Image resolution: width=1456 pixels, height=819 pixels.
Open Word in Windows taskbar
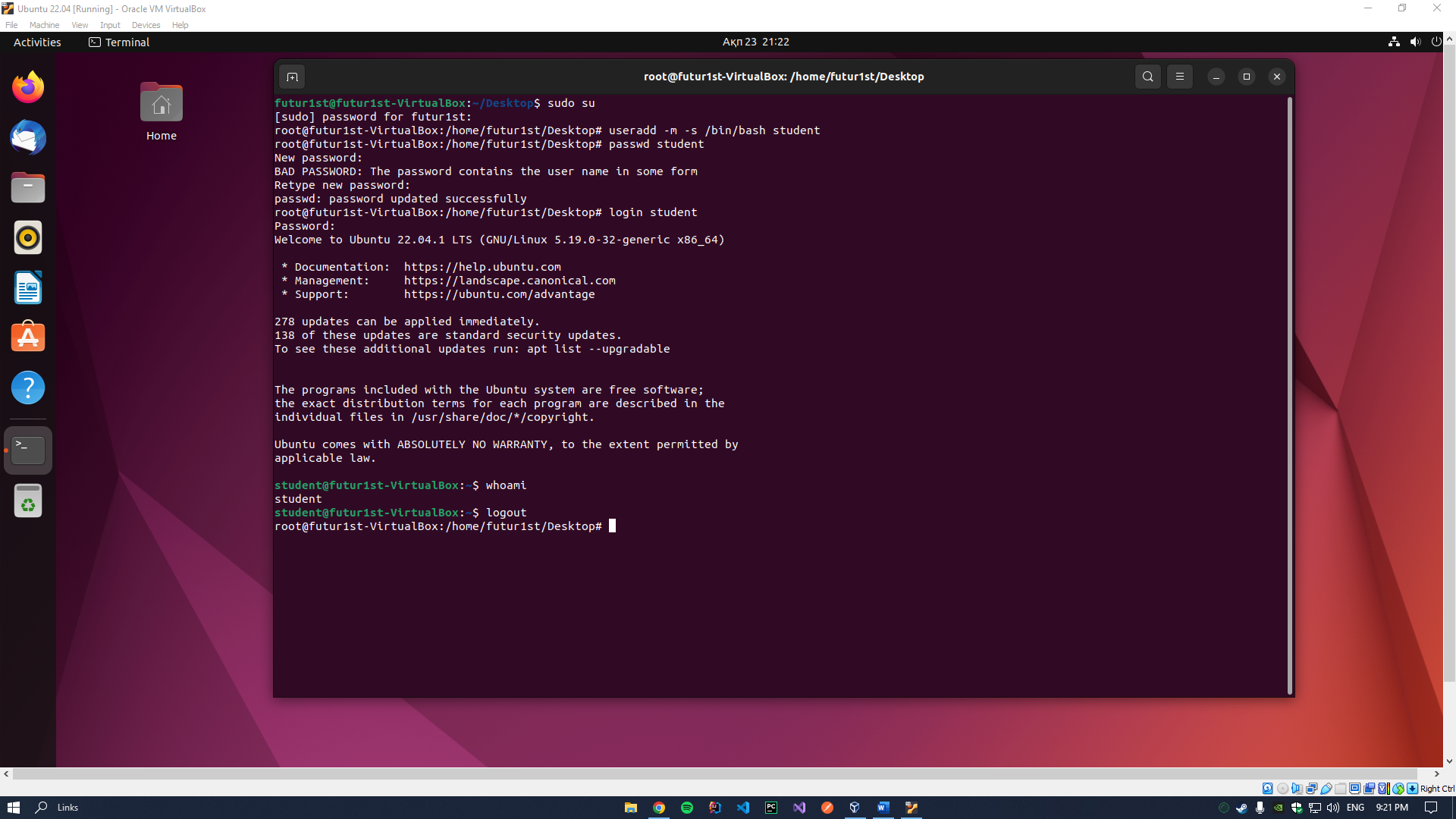[883, 808]
